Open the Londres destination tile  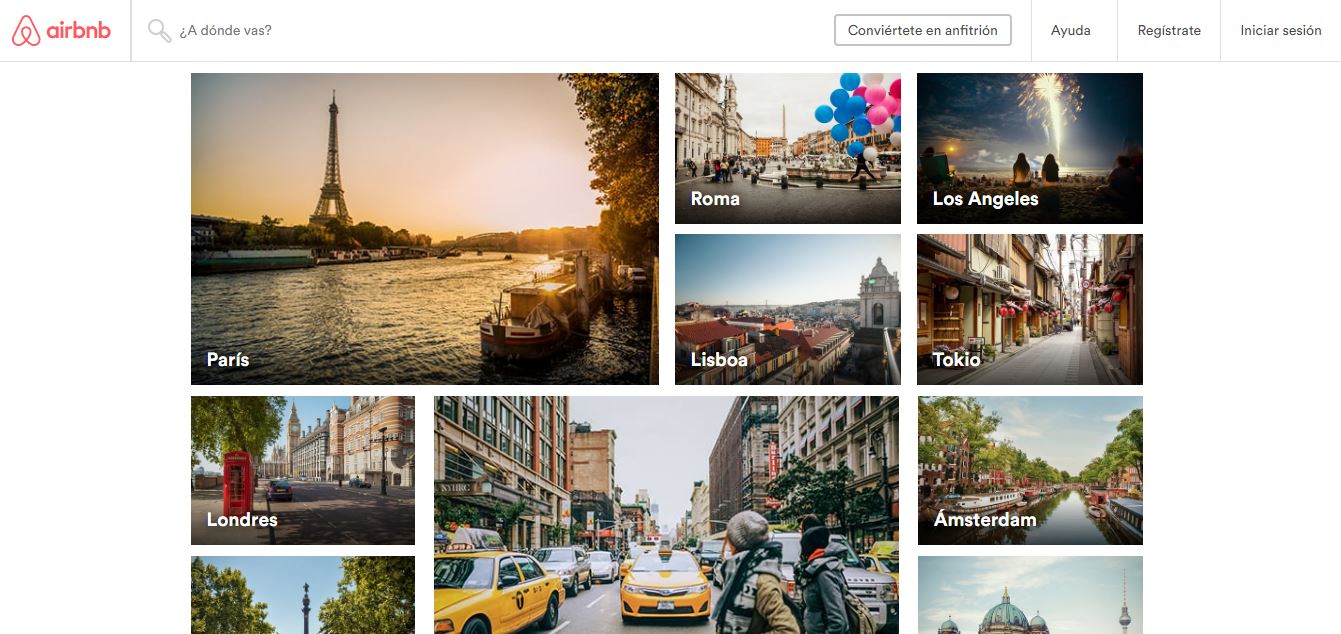click(302, 470)
